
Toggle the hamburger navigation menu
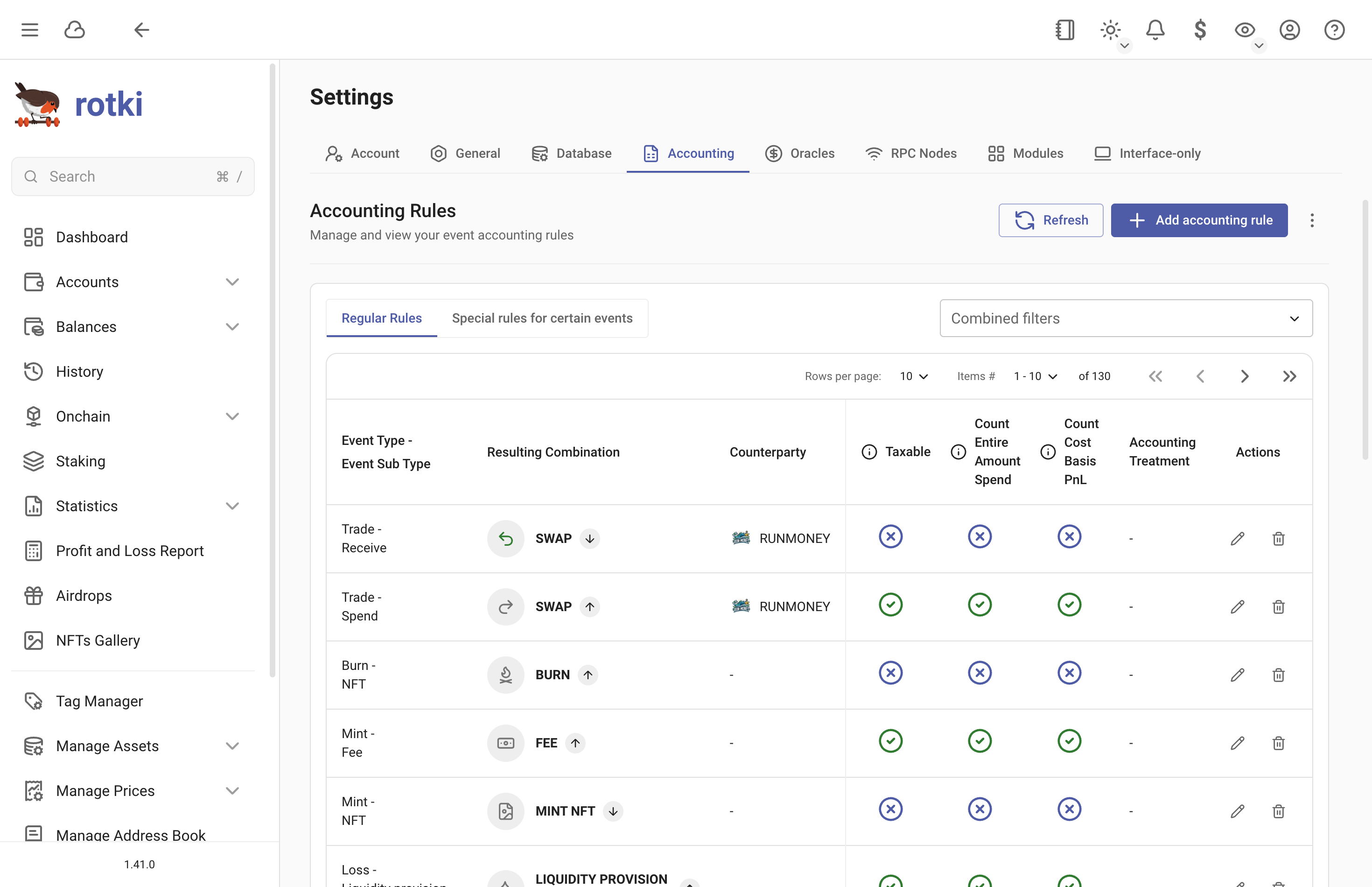point(30,30)
